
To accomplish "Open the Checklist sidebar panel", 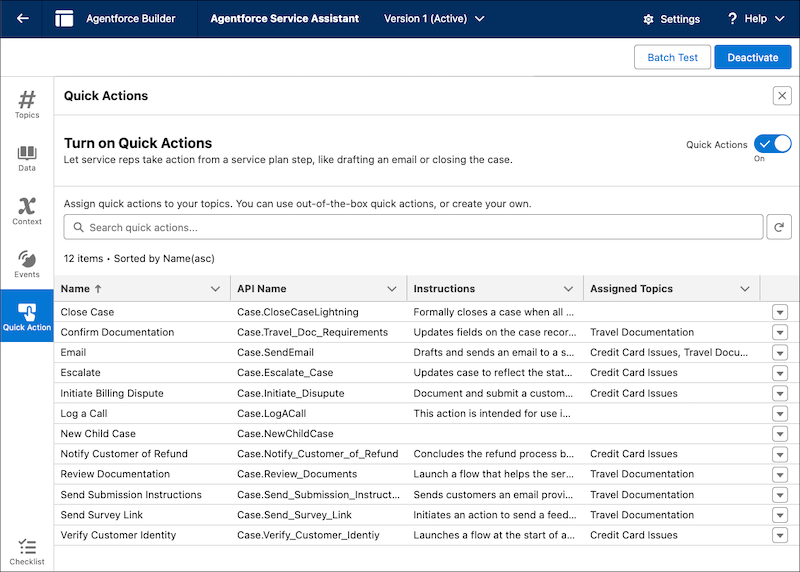I will point(27,552).
